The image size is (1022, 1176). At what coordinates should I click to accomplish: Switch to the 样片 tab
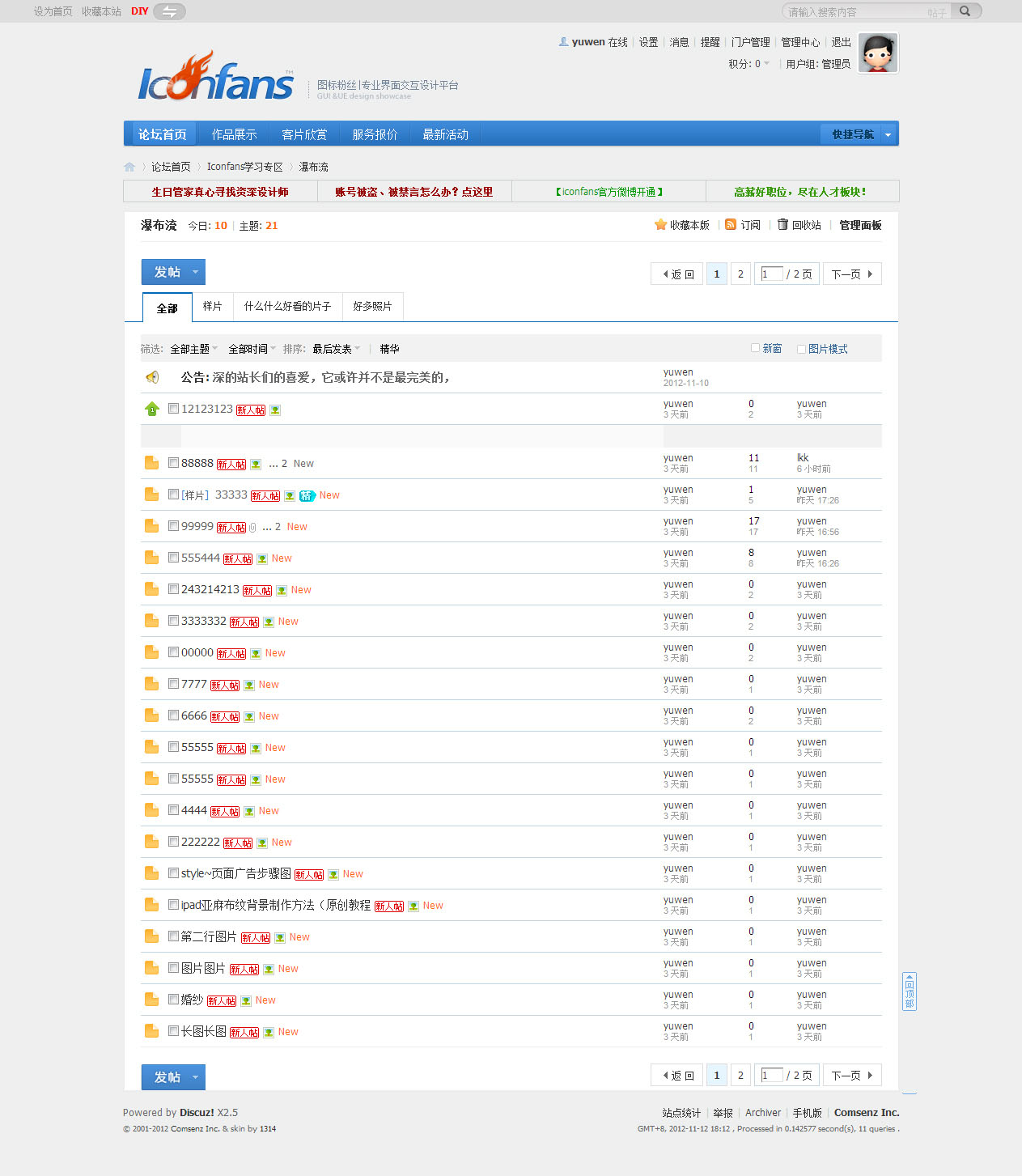point(212,307)
